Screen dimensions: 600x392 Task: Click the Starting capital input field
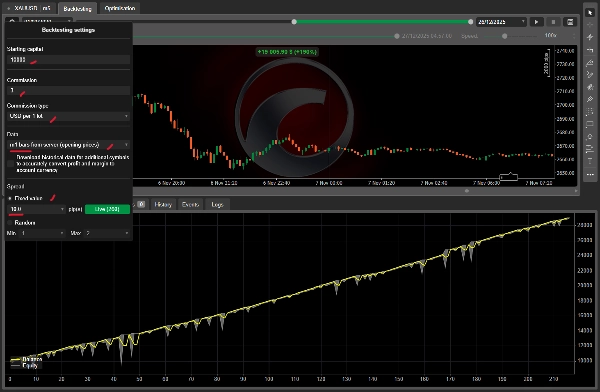(x=68, y=60)
